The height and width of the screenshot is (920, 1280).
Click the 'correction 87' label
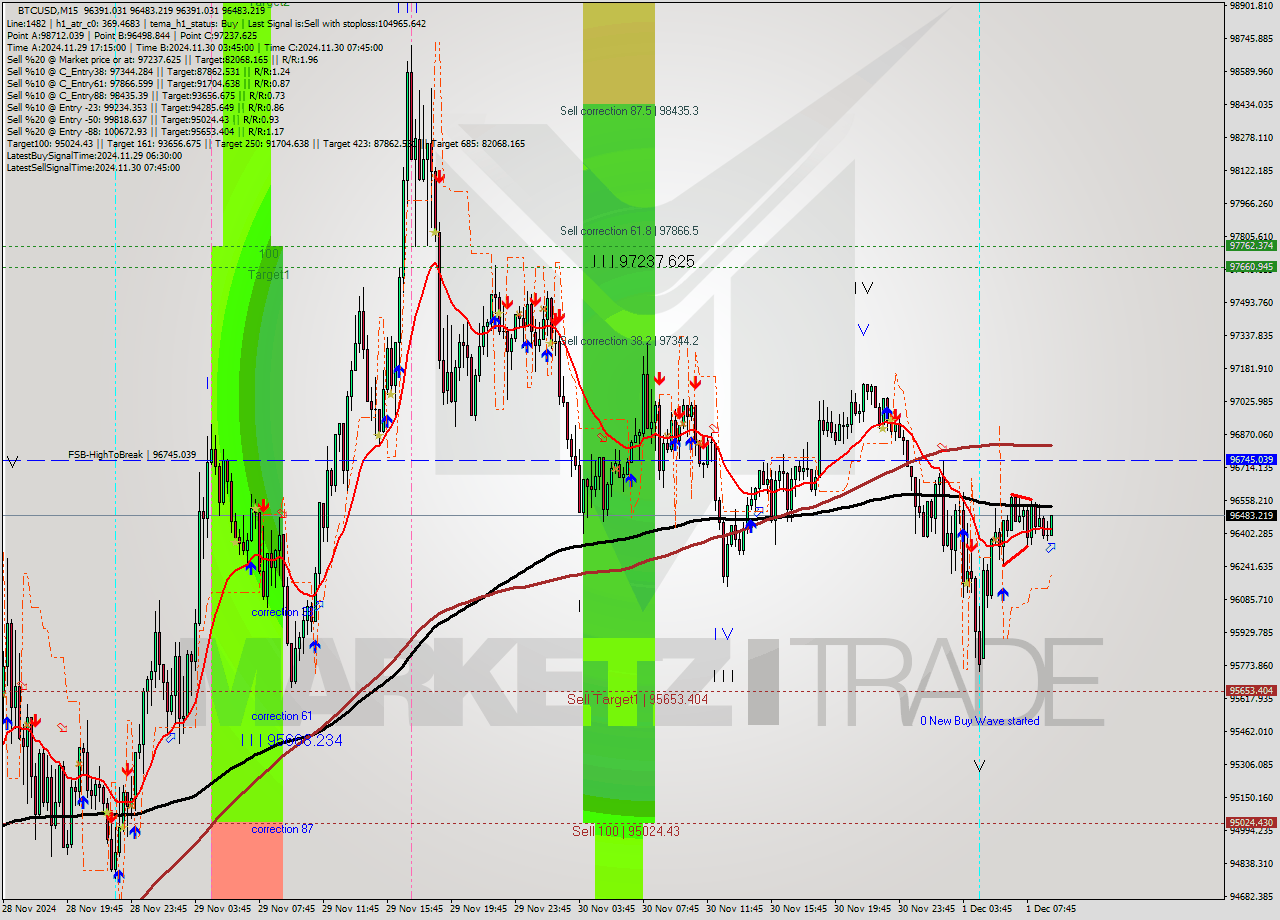282,829
